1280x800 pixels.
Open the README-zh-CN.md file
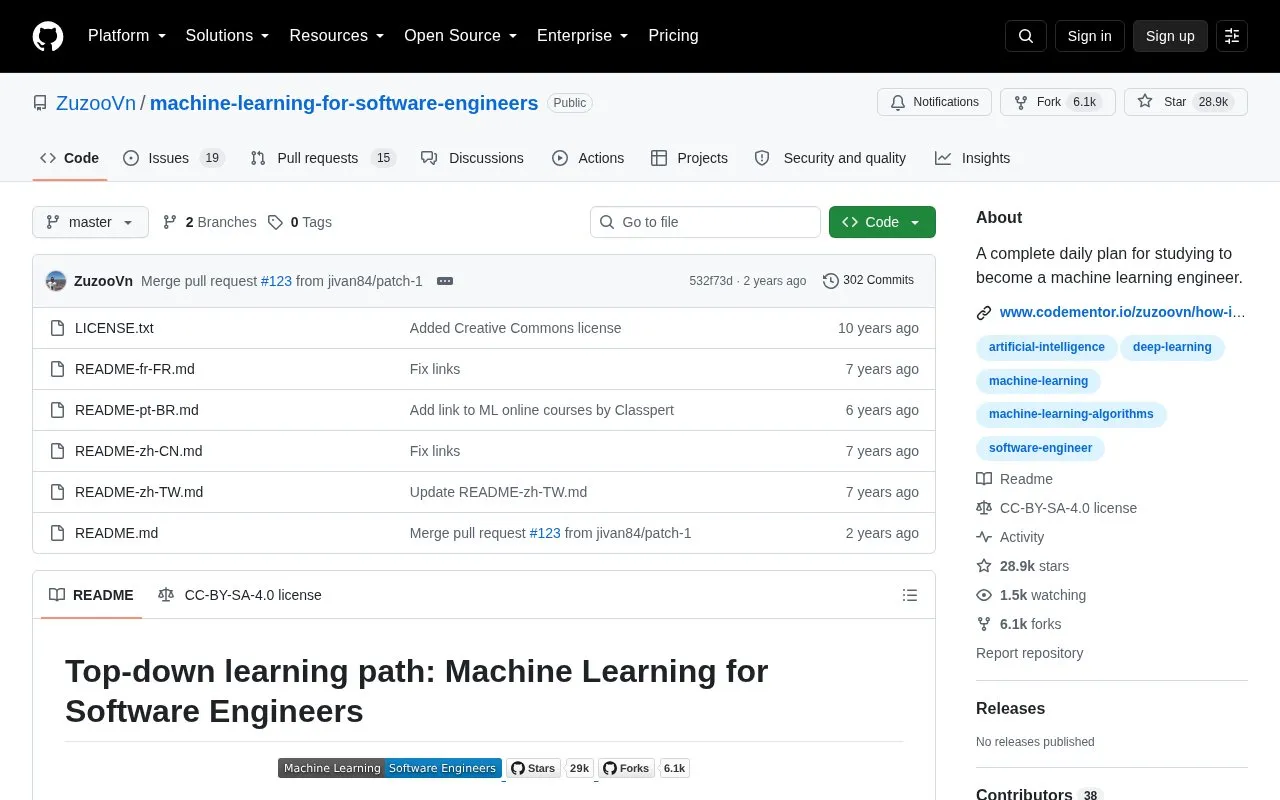139,451
